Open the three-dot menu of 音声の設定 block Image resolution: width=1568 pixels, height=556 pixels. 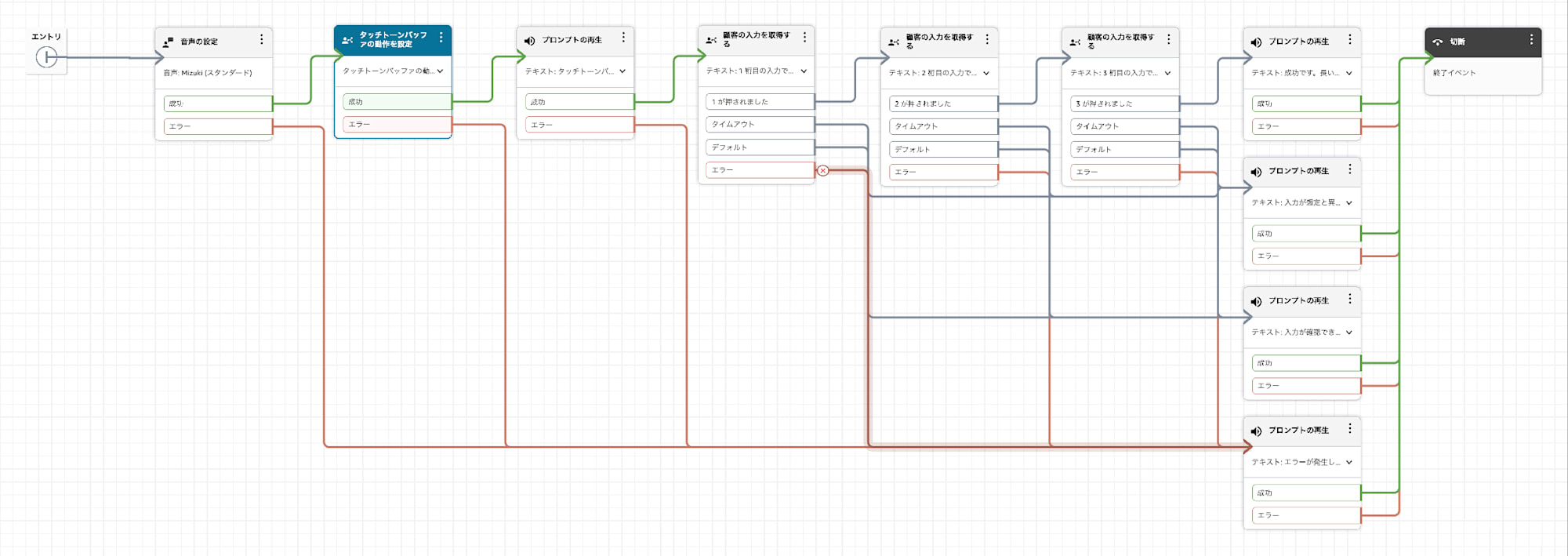click(x=262, y=39)
